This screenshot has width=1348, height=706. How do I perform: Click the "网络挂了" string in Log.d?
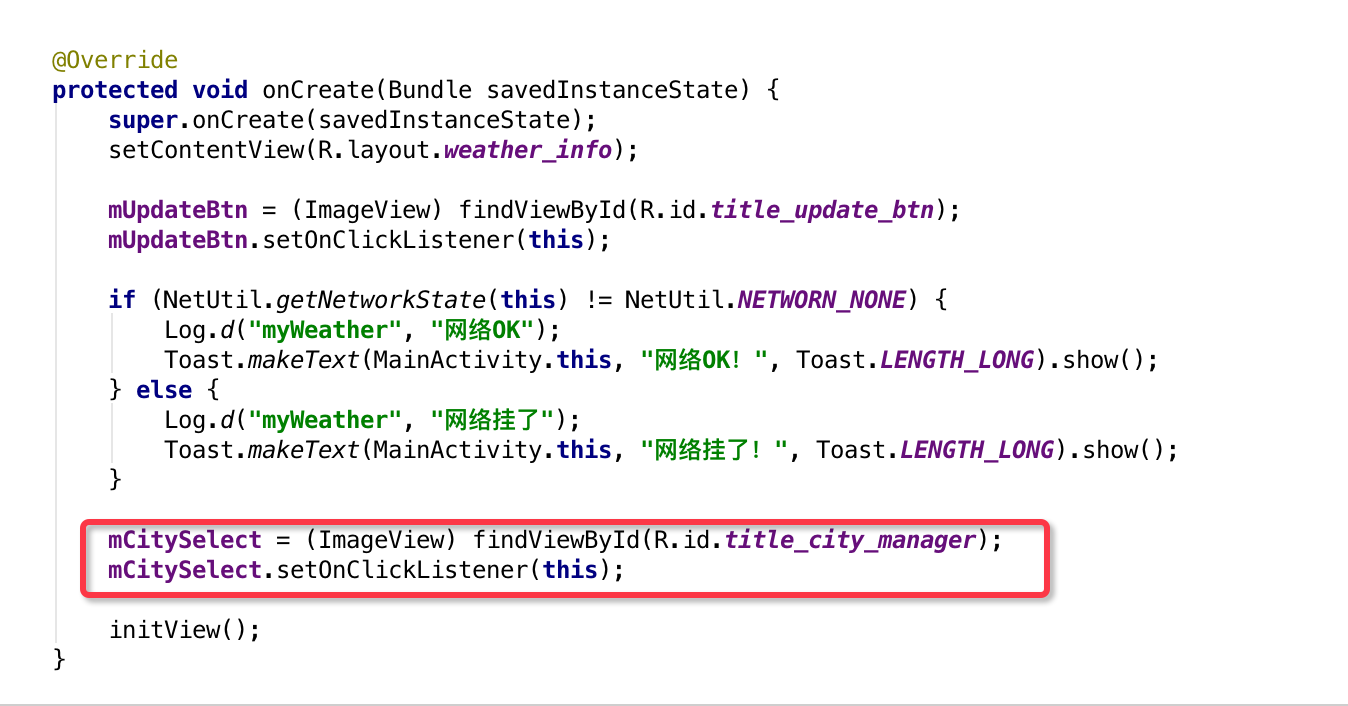[498, 420]
